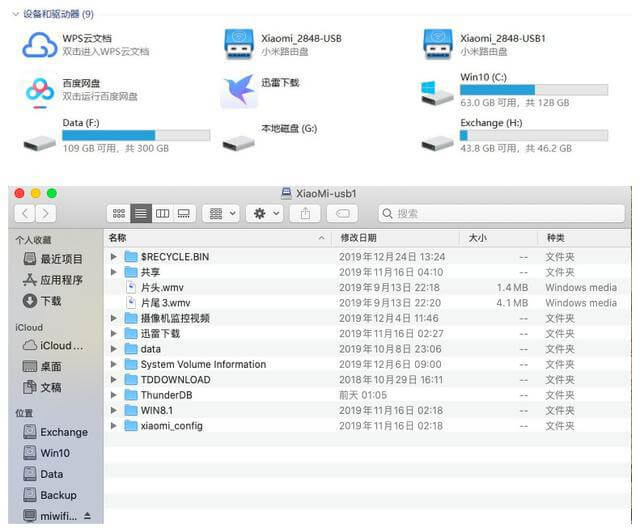Image resolution: width=640 pixels, height=532 pixels.
Task: Launch the 迅雷下载 bird icon
Action: coord(239,91)
